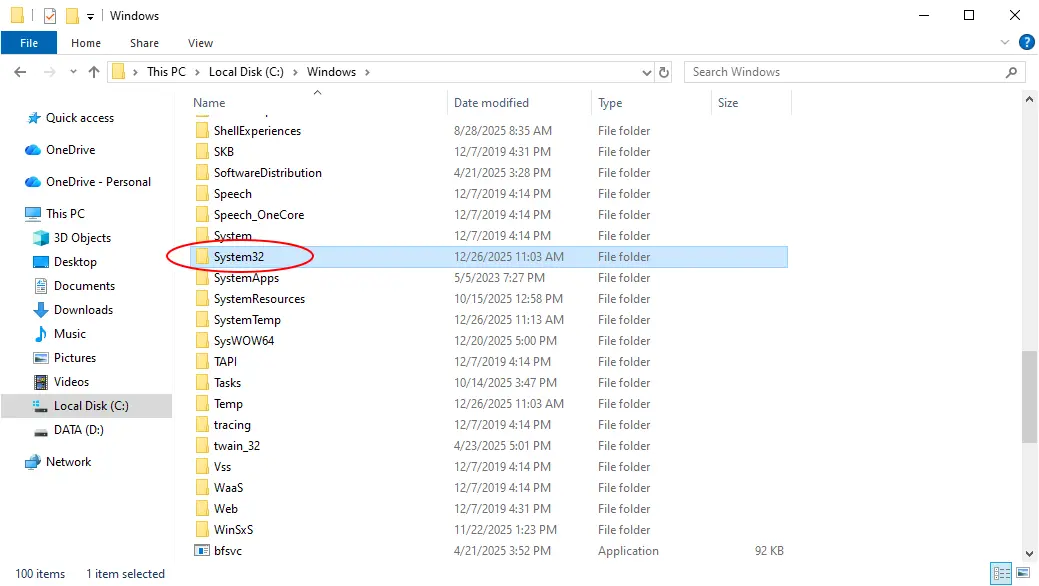Expand the ribbon with chevron
Screen dimensions: 1039x586
pyautogui.click(x=1006, y=43)
